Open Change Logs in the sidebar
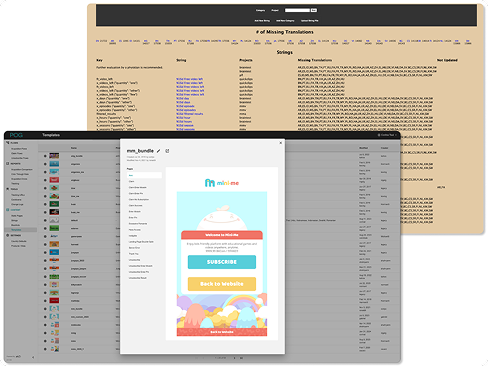The image size is (488, 366). (17, 204)
